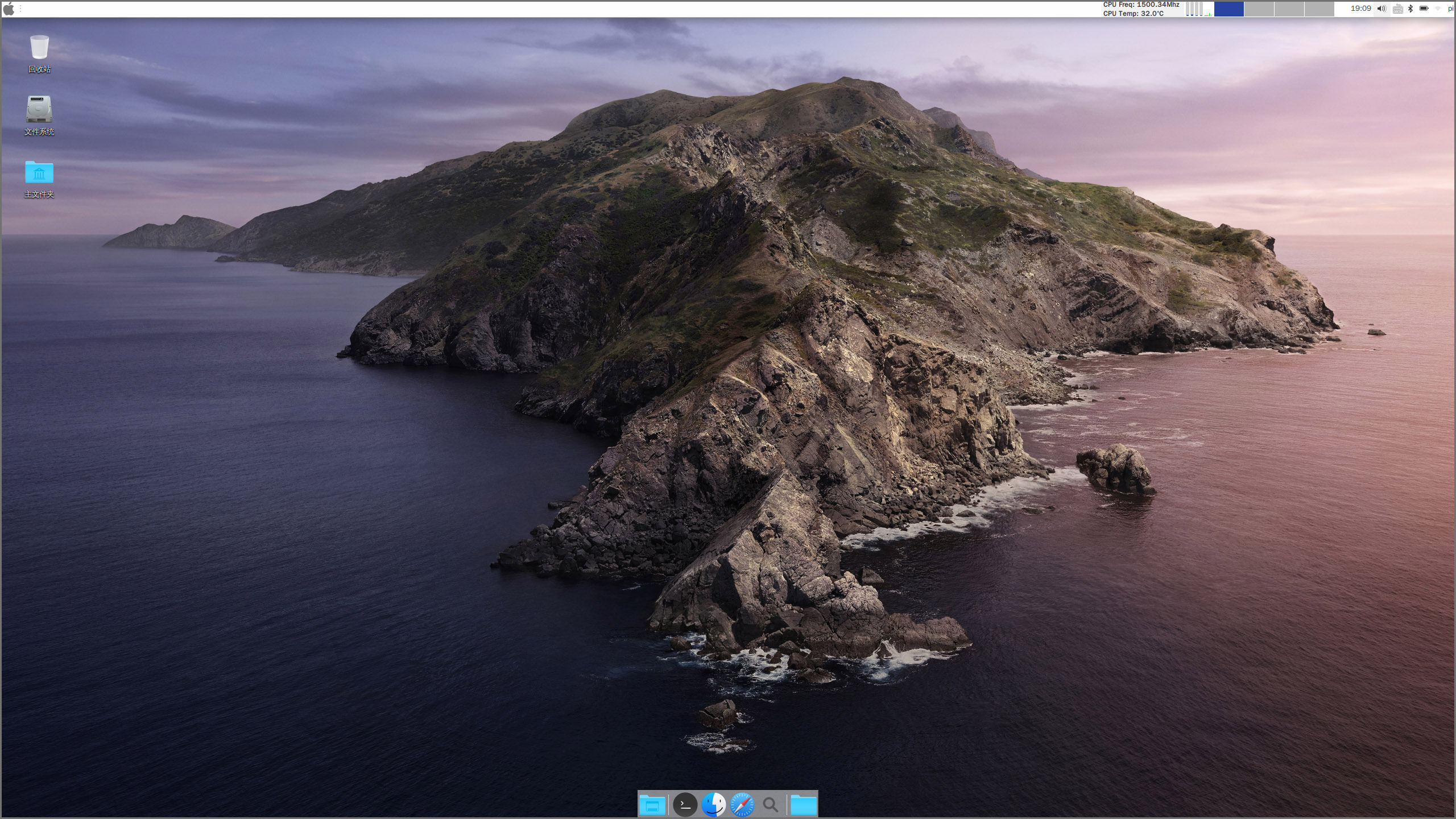Click the keyboard input method tray icon
Screen dimensions: 1456x819
[1397, 9]
